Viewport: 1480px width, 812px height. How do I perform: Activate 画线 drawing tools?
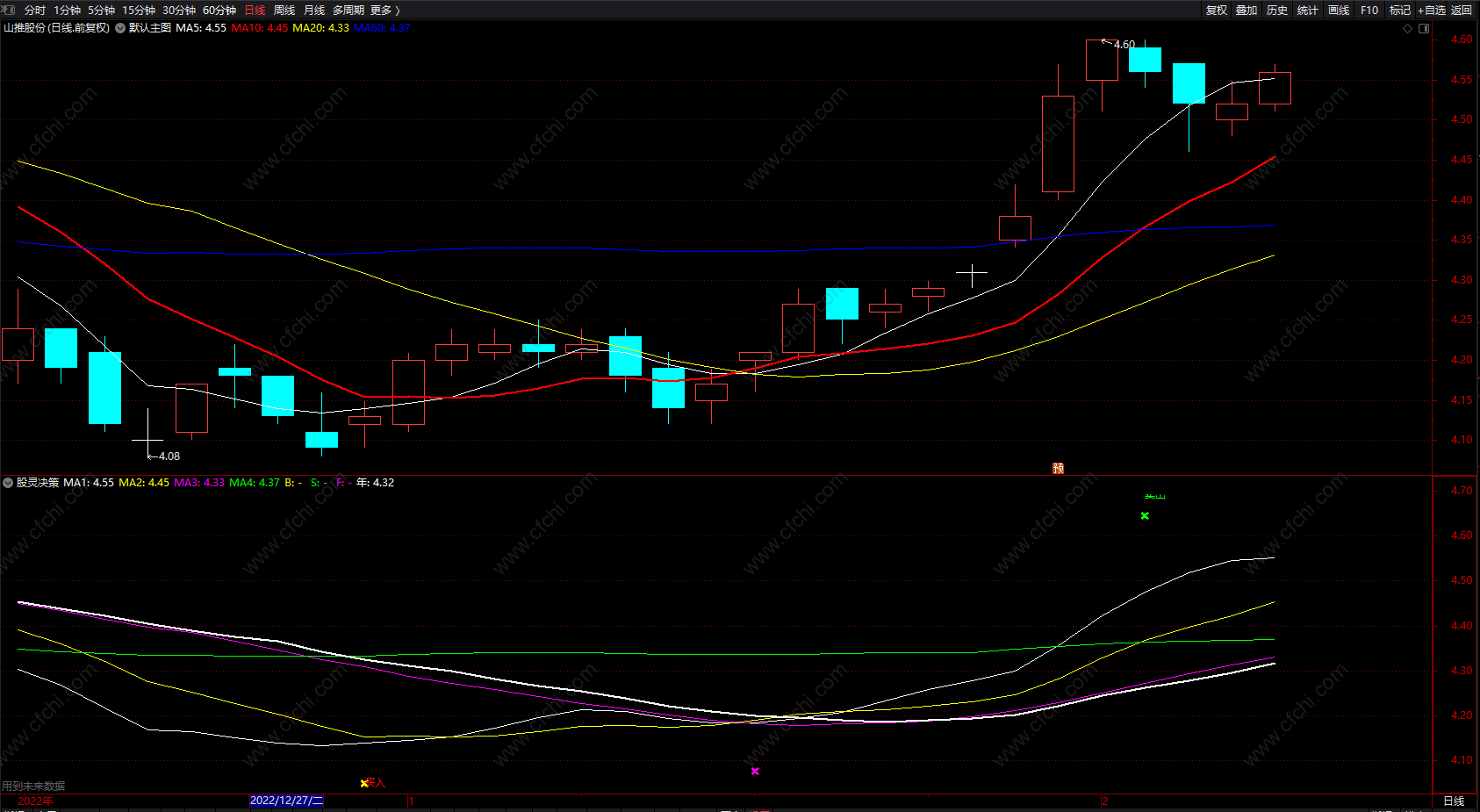(x=1339, y=11)
